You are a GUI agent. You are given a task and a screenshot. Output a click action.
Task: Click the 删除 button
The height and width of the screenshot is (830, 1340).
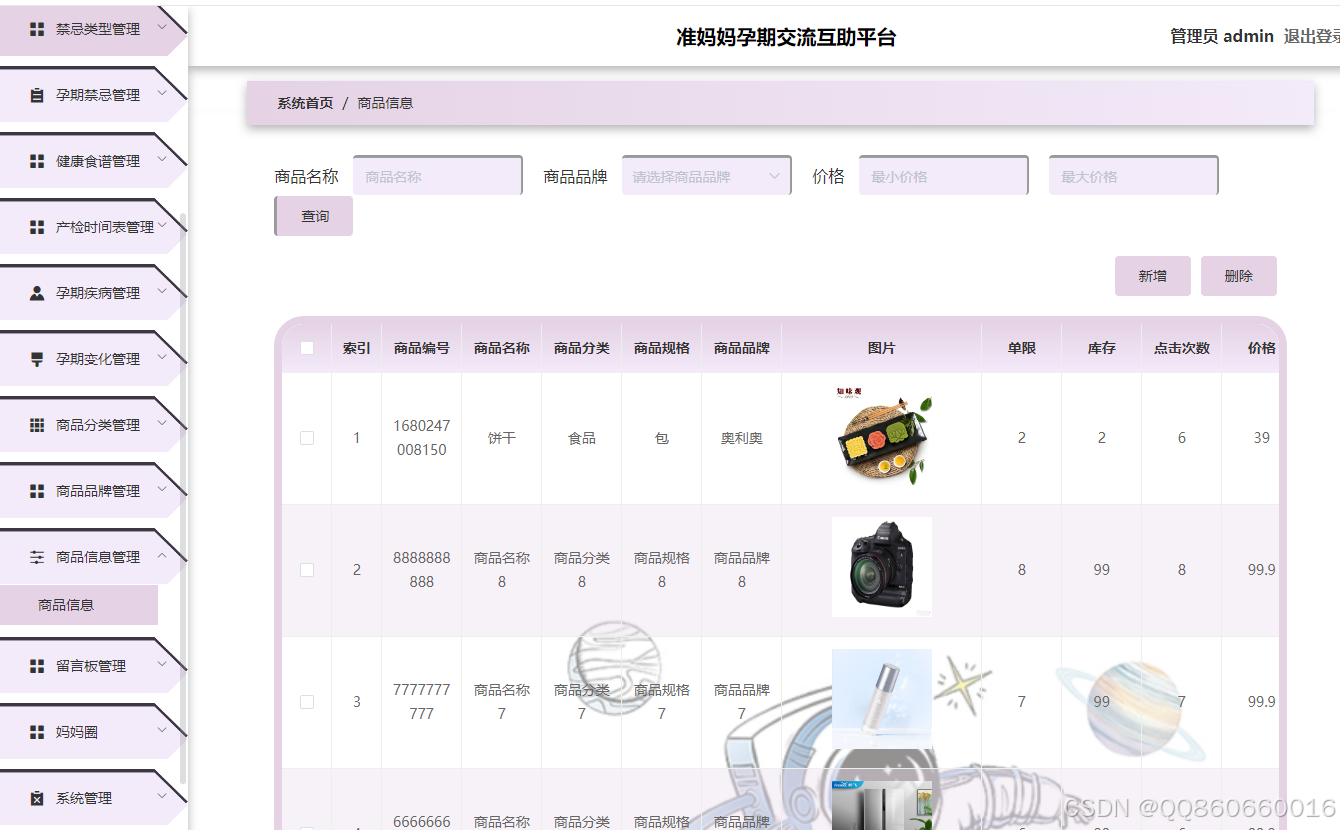tap(1239, 276)
